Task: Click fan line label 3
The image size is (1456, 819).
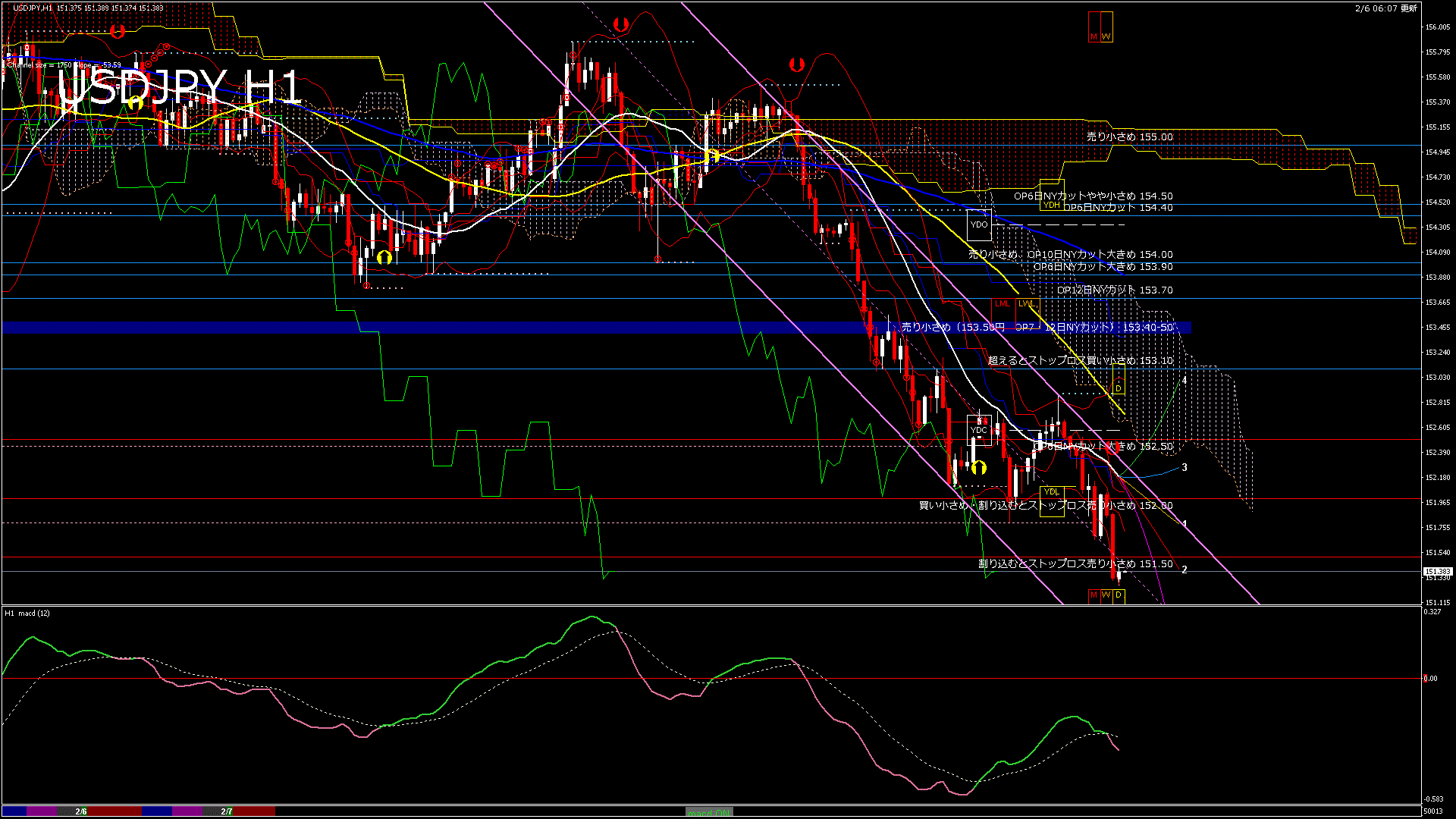Action: 1185,468
